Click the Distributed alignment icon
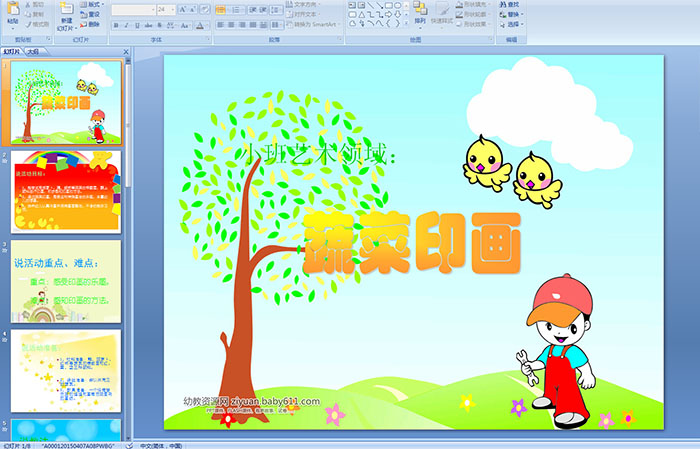This screenshot has height=449, width=700. [263, 25]
